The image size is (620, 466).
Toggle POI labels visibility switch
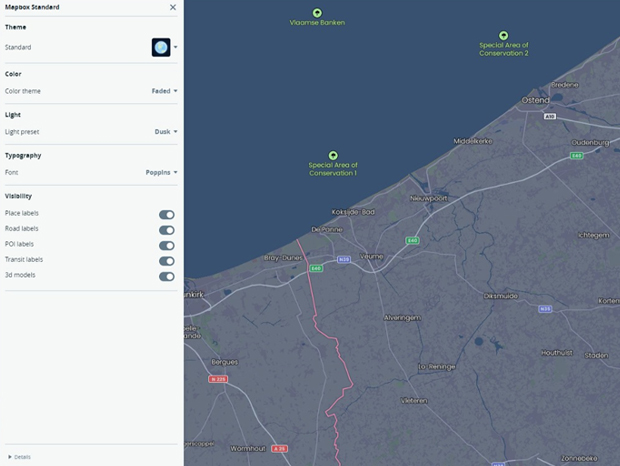[x=167, y=245]
